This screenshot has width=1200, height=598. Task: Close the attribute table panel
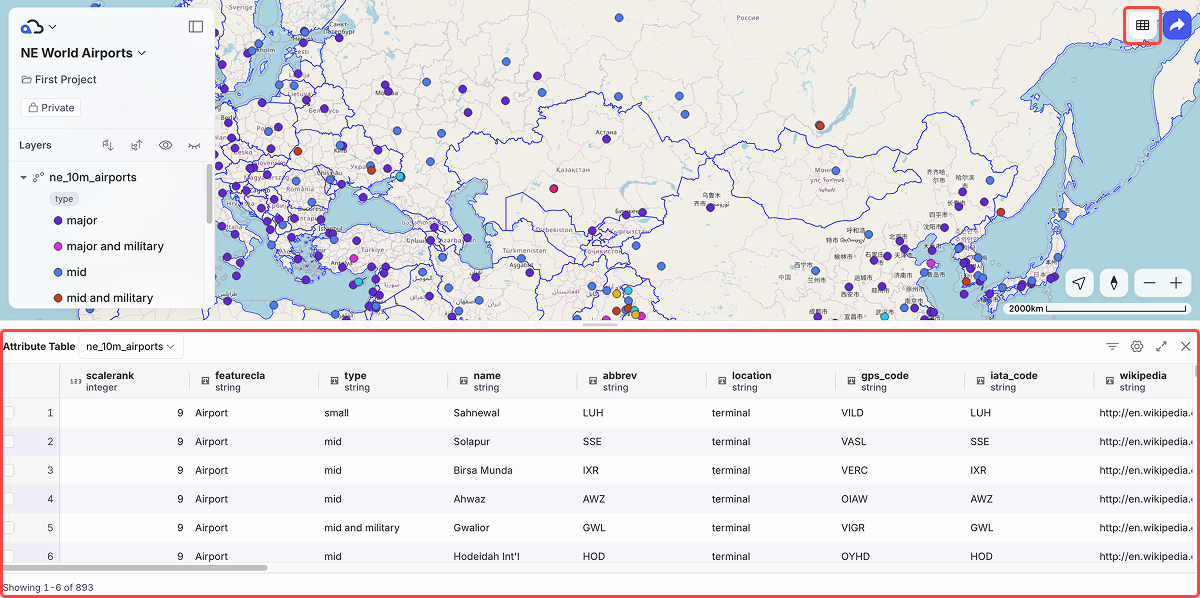click(x=1185, y=346)
